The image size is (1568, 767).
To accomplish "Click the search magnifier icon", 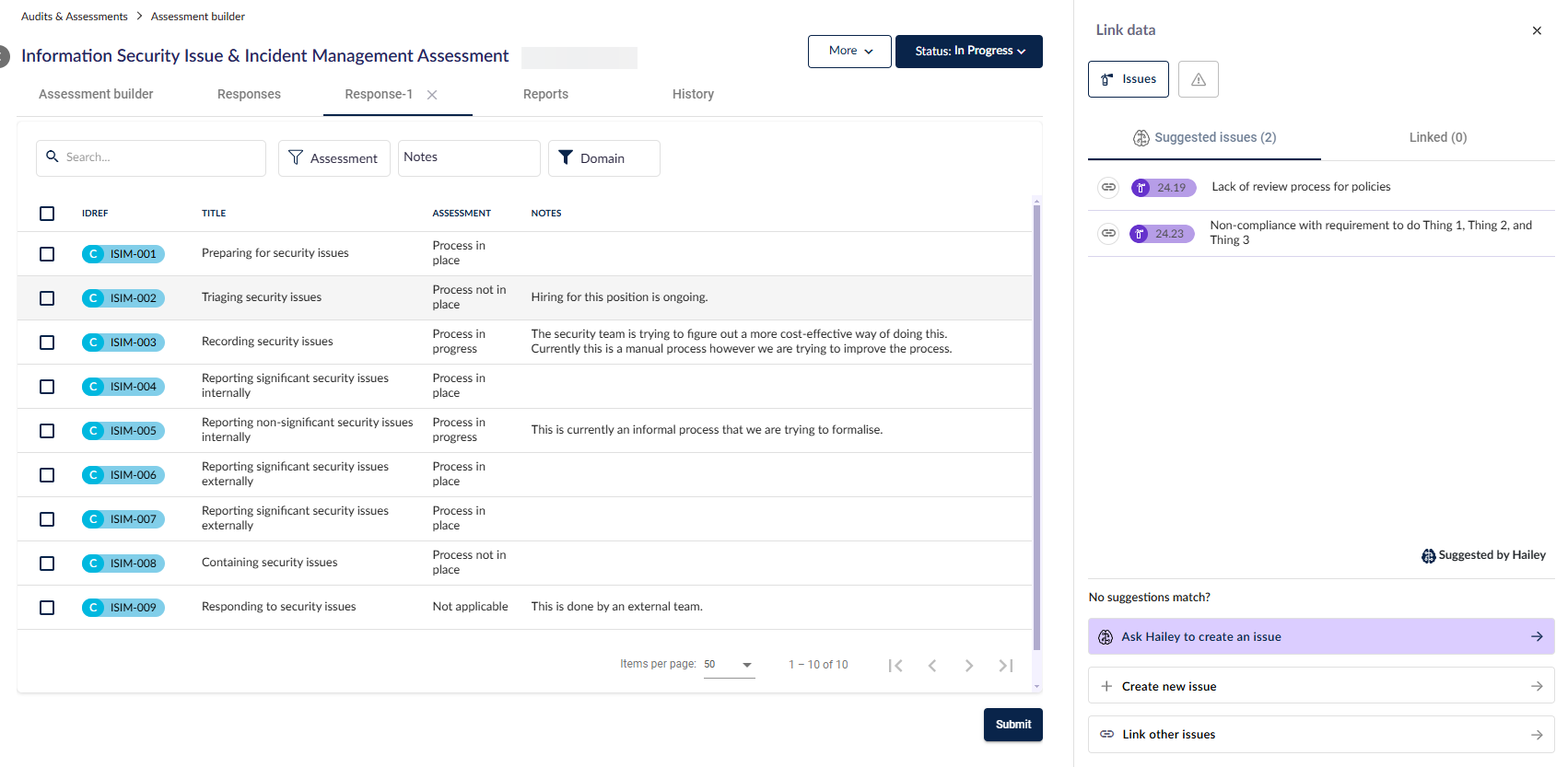I will (53, 157).
